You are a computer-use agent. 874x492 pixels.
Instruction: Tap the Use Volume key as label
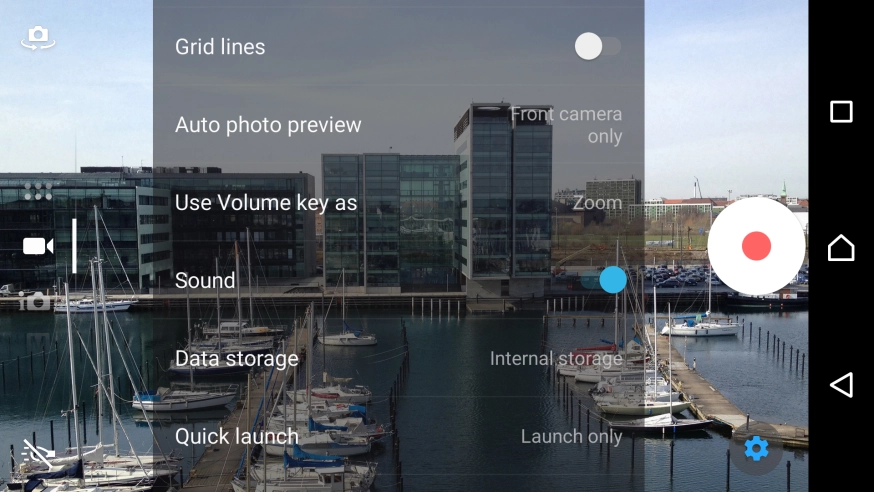point(266,203)
